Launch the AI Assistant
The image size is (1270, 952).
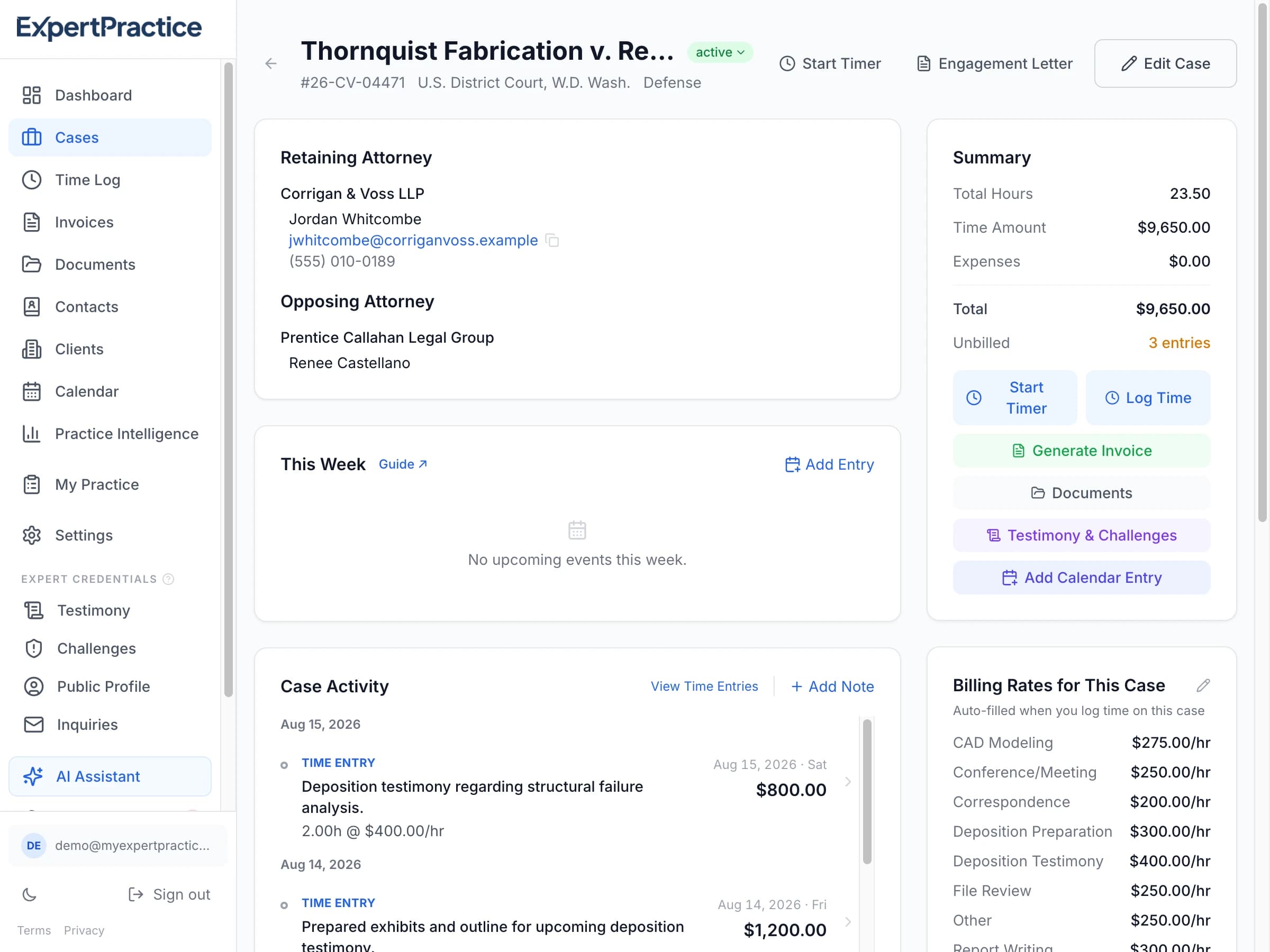pos(110,776)
